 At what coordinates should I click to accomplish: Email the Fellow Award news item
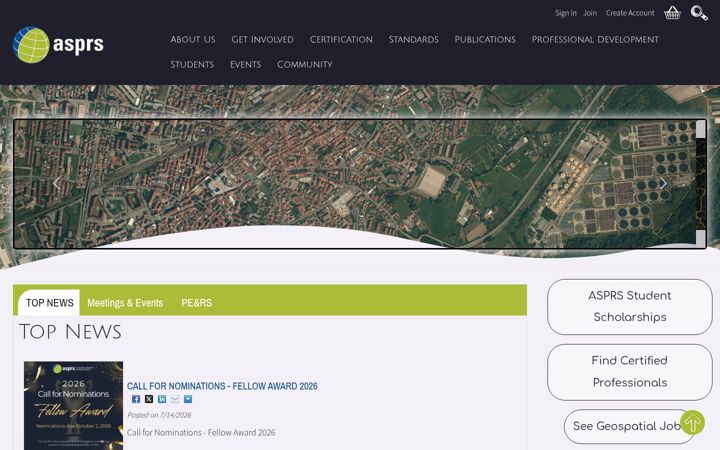point(175,399)
